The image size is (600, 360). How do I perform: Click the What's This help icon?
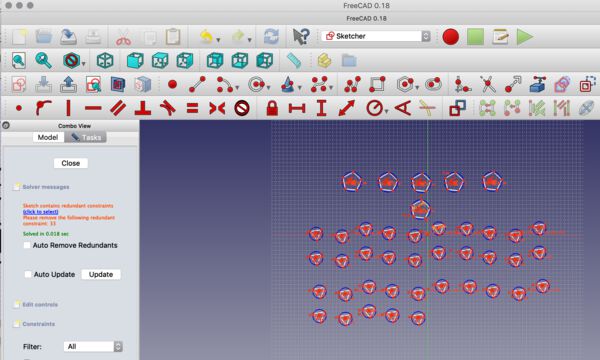pyautogui.click(x=300, y=36)
